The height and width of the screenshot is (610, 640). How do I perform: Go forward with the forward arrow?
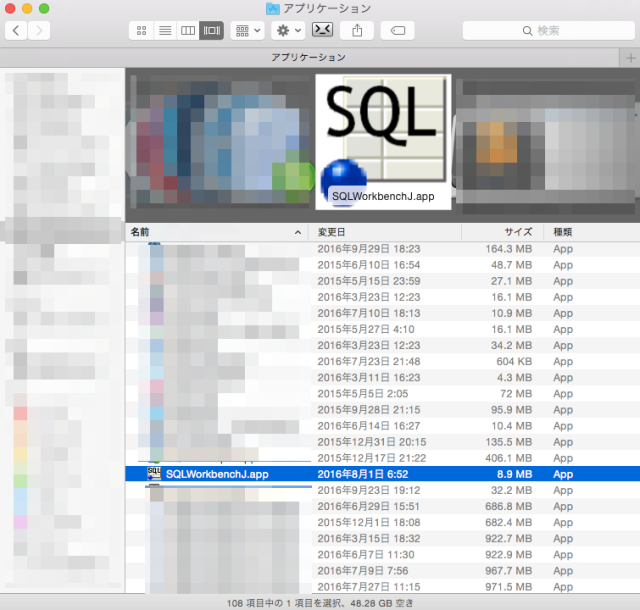(39, 31)
